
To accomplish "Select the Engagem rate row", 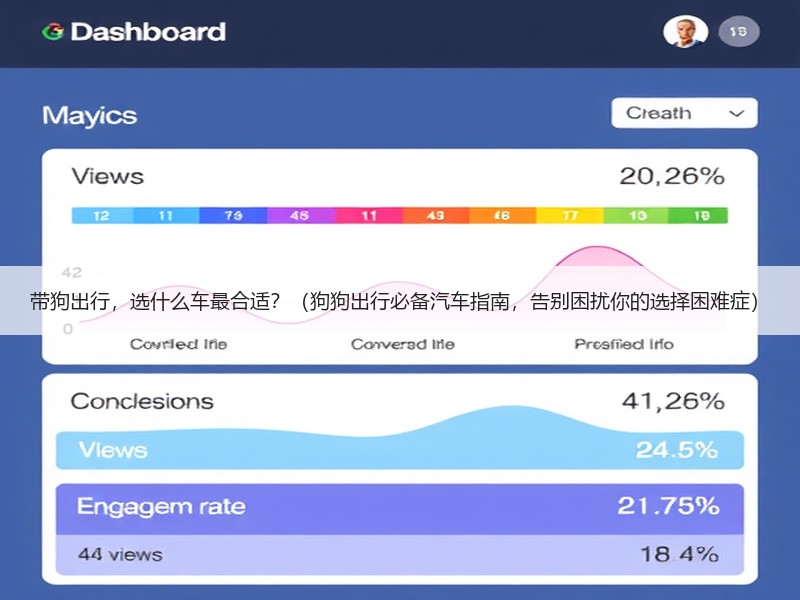I will (x=400, y=509).
